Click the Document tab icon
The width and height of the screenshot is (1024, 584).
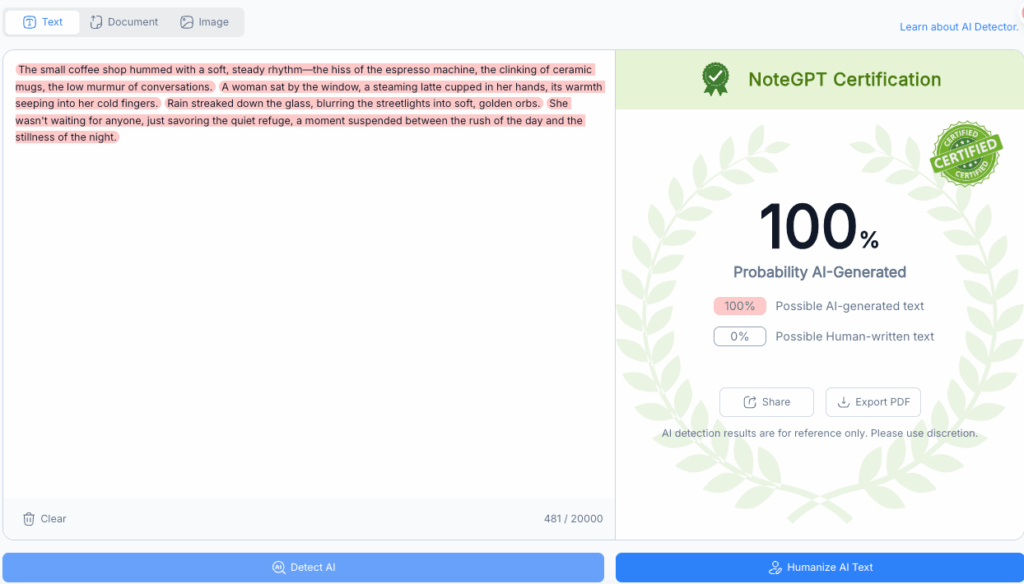(96, 22)
